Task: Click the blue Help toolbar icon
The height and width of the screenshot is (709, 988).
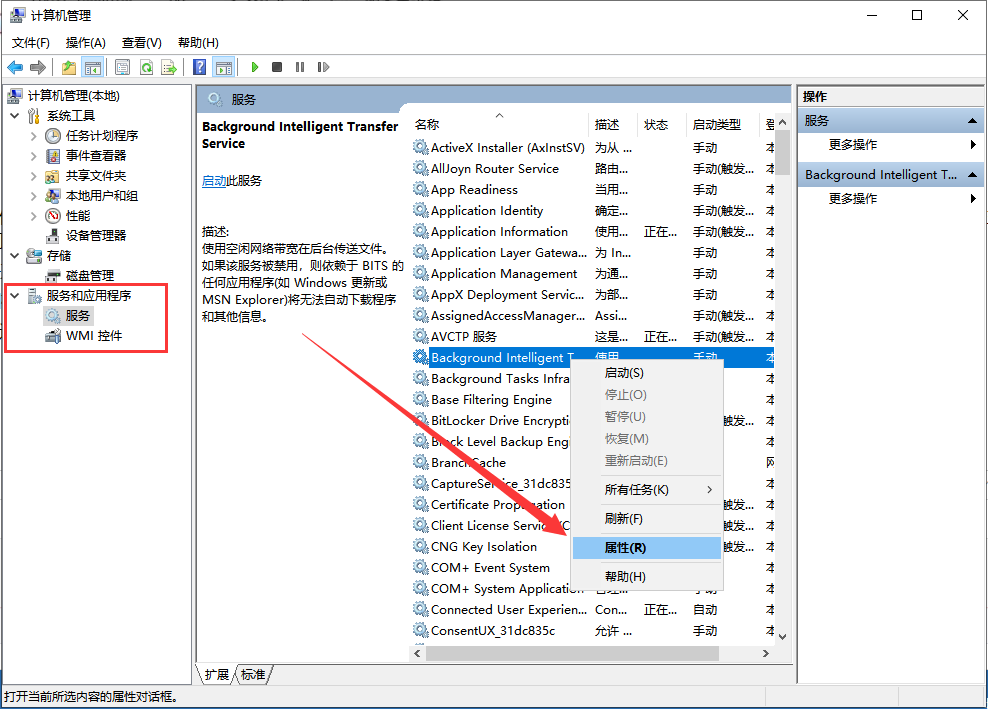Action: 200,67
